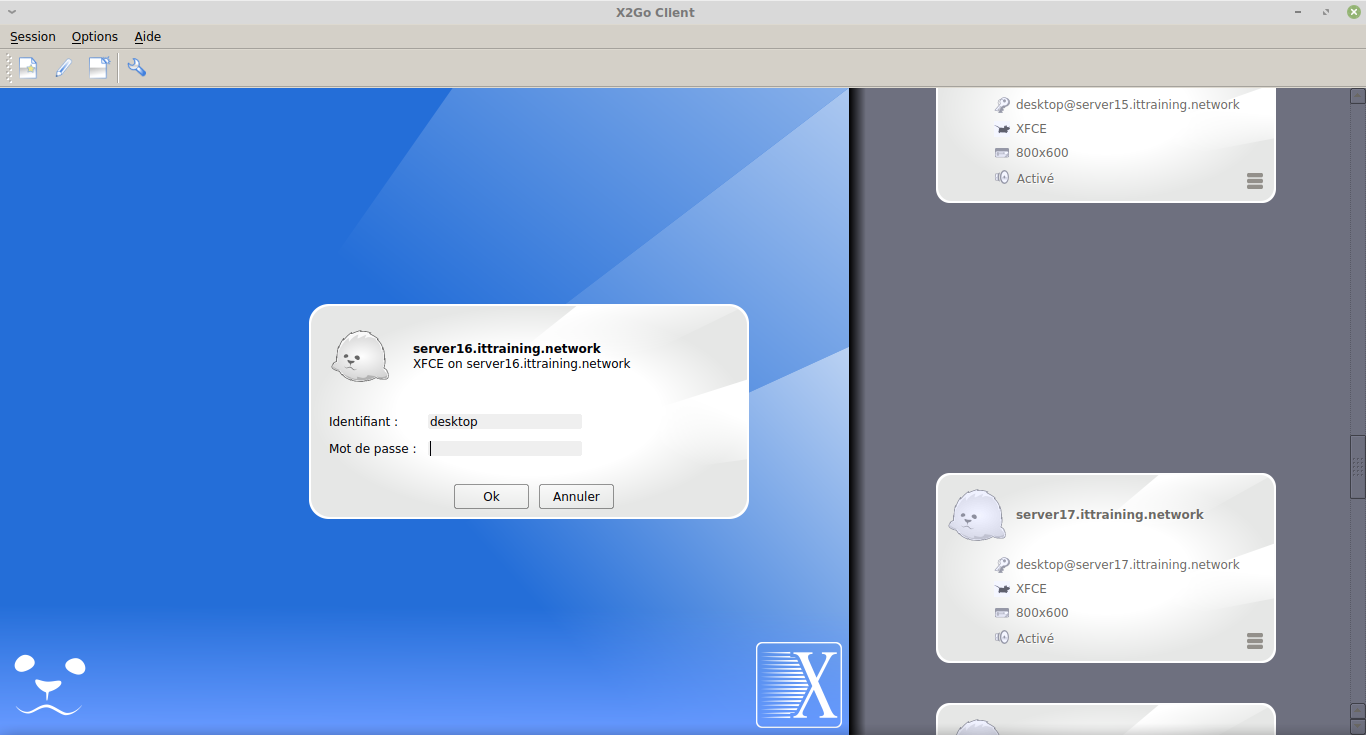Click the key icon on server15 card

(1002, 105)
